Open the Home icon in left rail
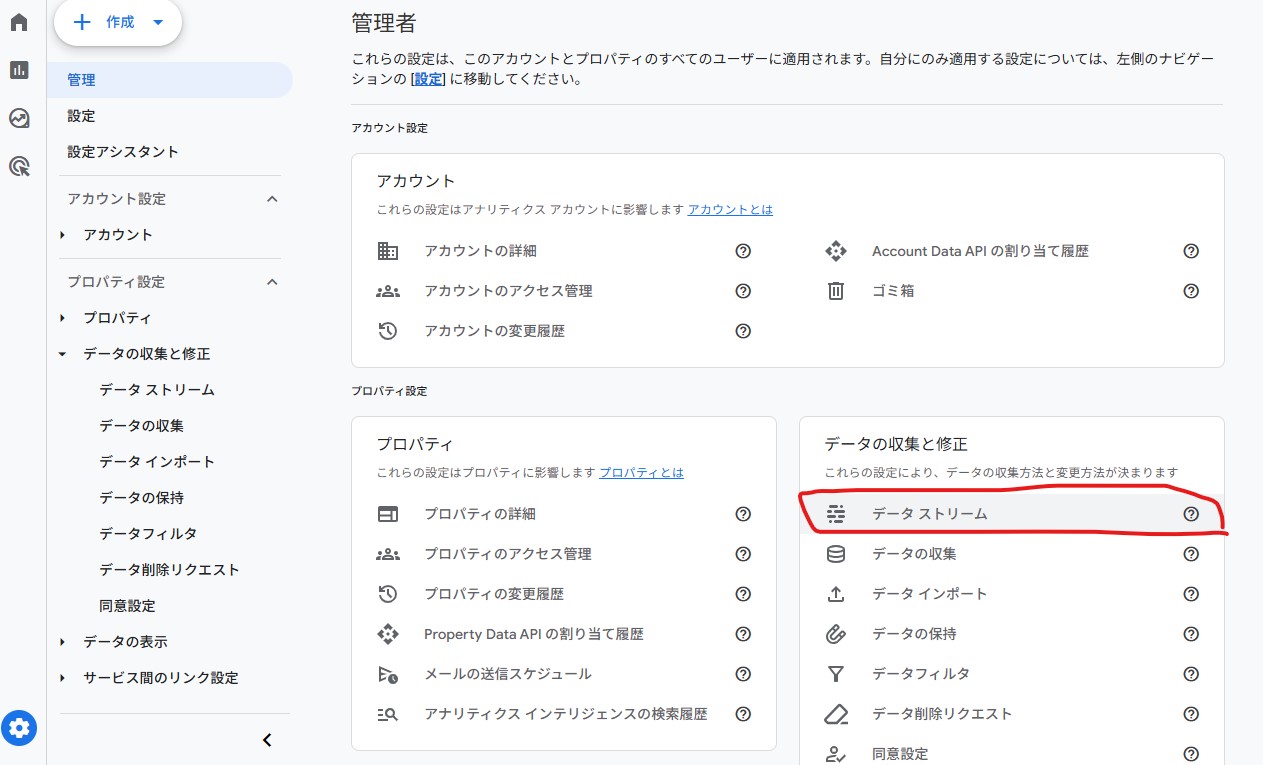Screen dimensions: 1263x765 (x=19, y=22)
